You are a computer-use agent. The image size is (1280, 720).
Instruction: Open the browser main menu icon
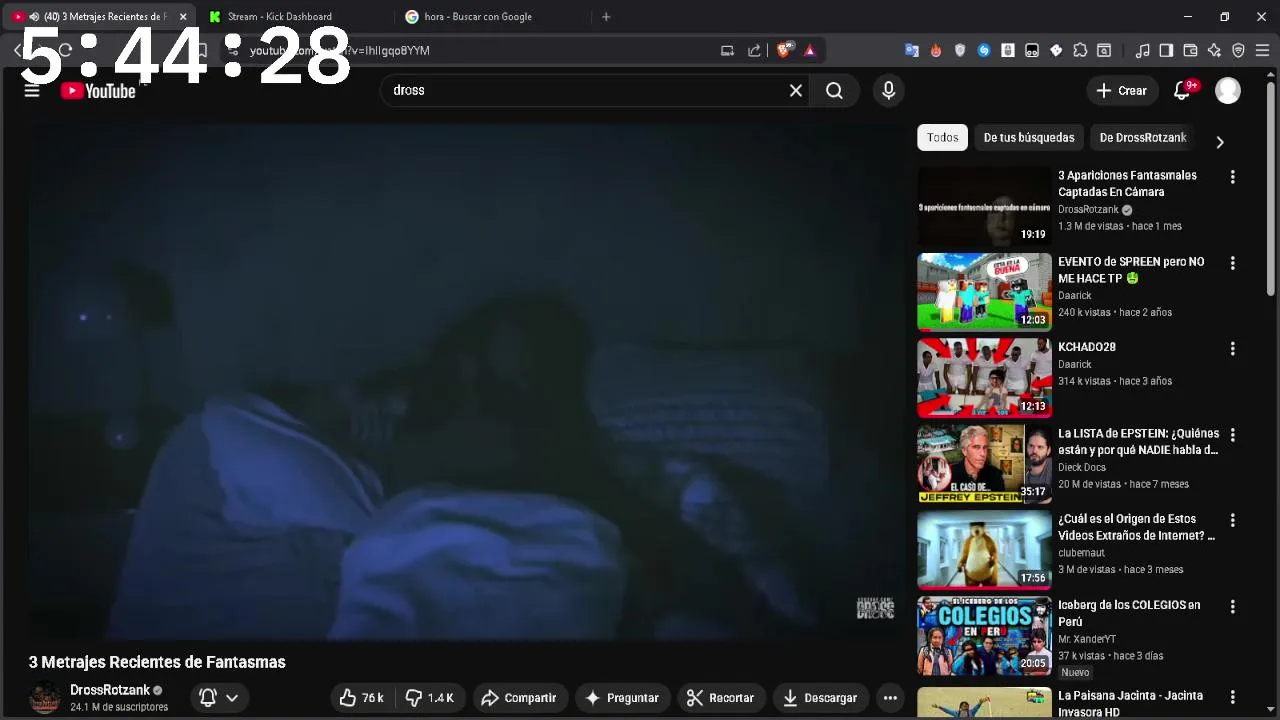click(x=1262, y=50)
